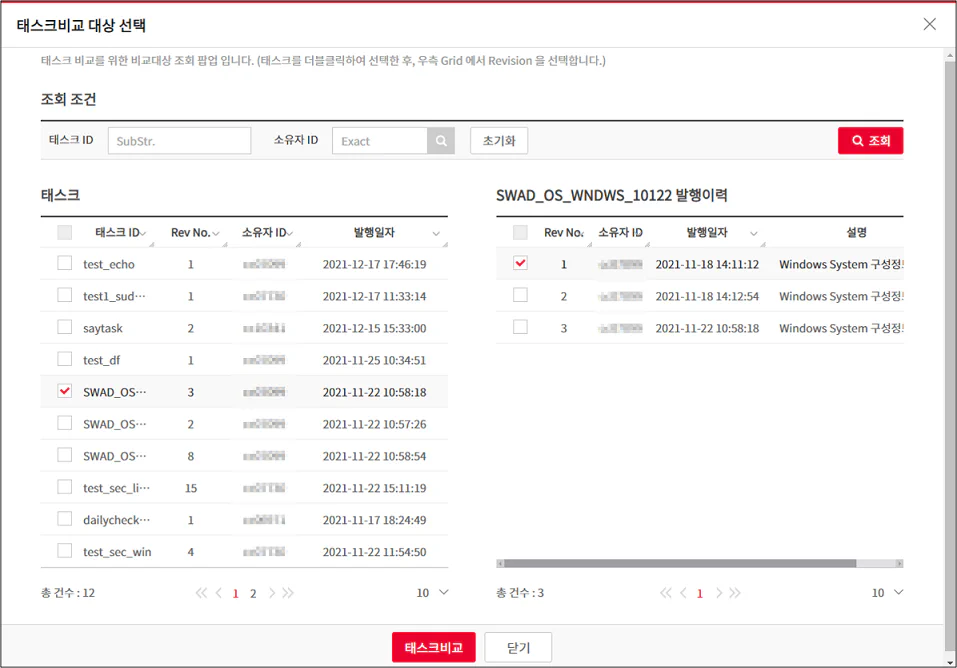Check revision 2 in the revision history table
957x668 pixels.
pos(520,295)
